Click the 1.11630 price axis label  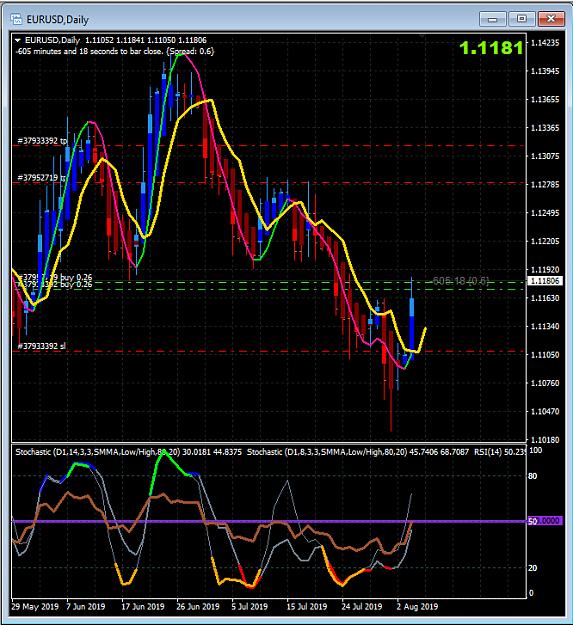click(x=545, y=298)
